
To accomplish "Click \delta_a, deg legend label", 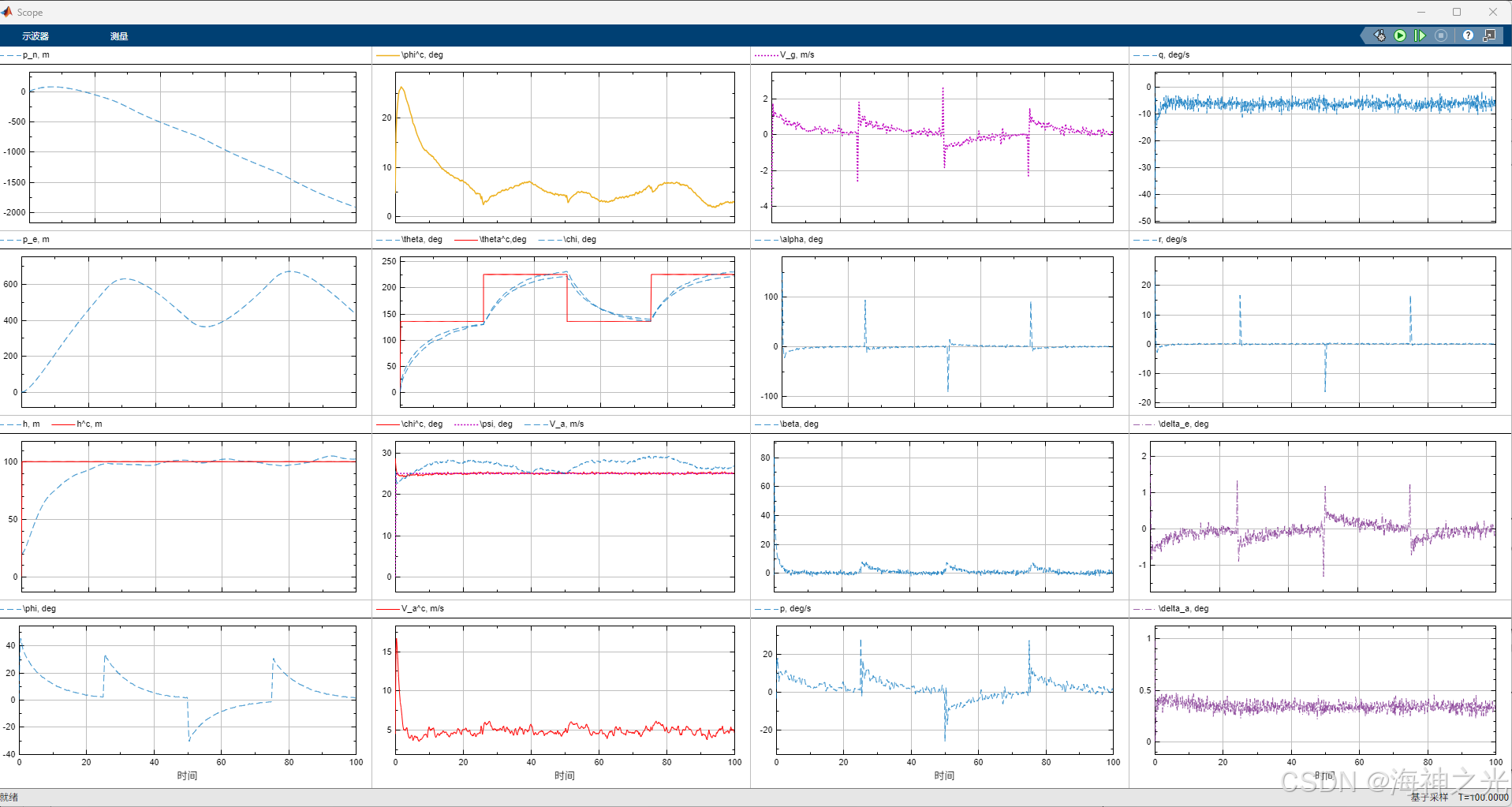I will tap(1183, 609).
